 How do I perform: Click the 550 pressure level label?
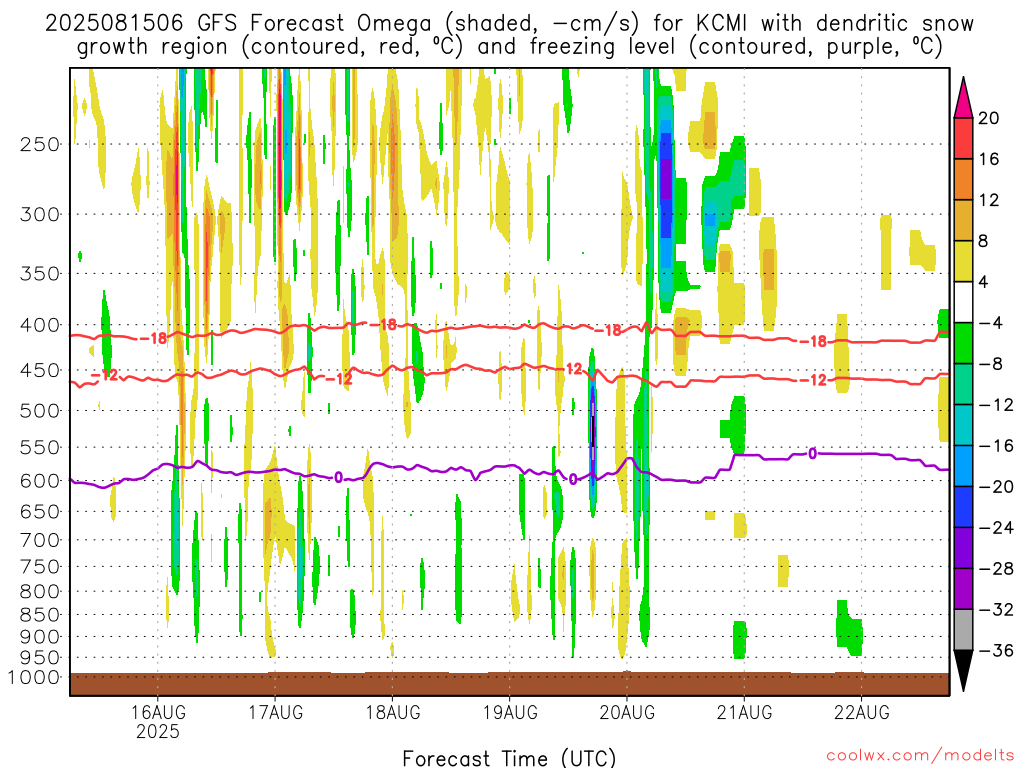coord(40,447)
